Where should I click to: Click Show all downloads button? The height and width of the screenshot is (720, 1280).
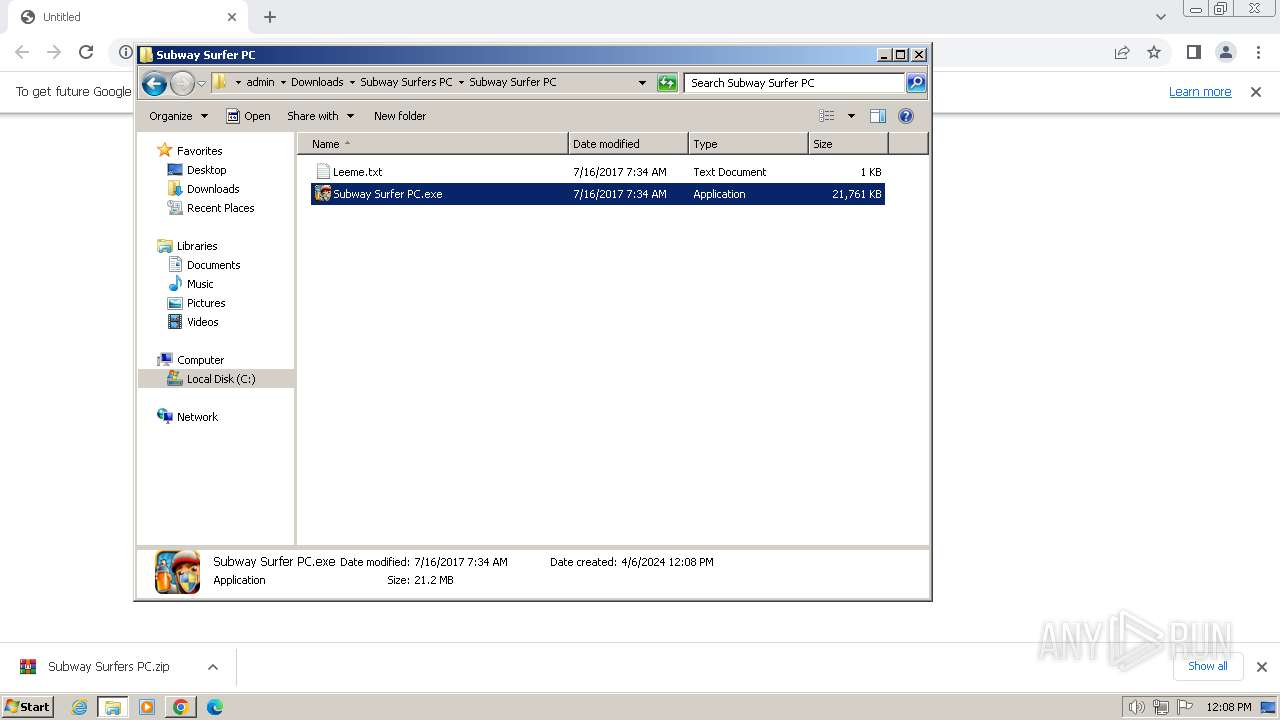1208,666
